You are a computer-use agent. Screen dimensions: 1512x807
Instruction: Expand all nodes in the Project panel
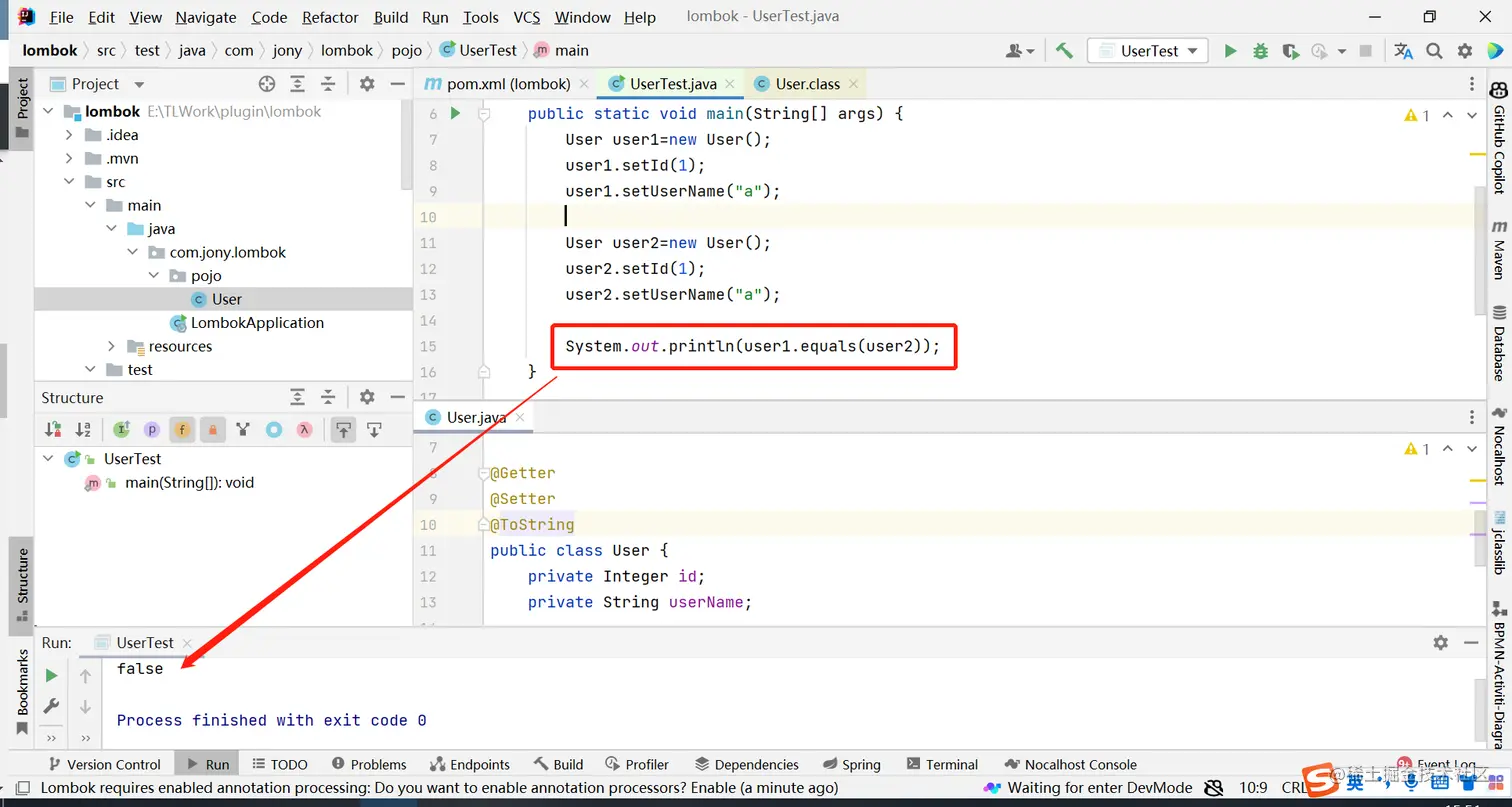click(297, 84)
